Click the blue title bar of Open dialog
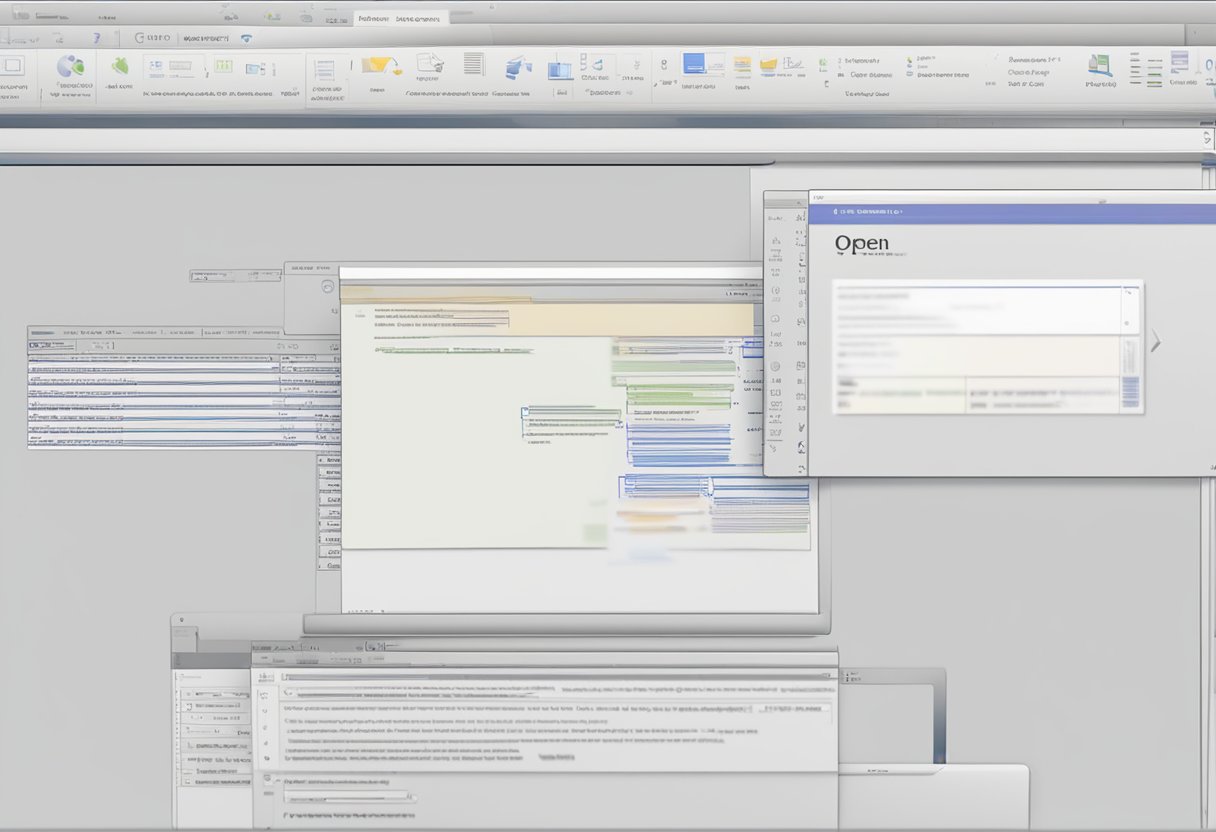The height and width of the screenshot is (832, 1216). coord(1010,212)
